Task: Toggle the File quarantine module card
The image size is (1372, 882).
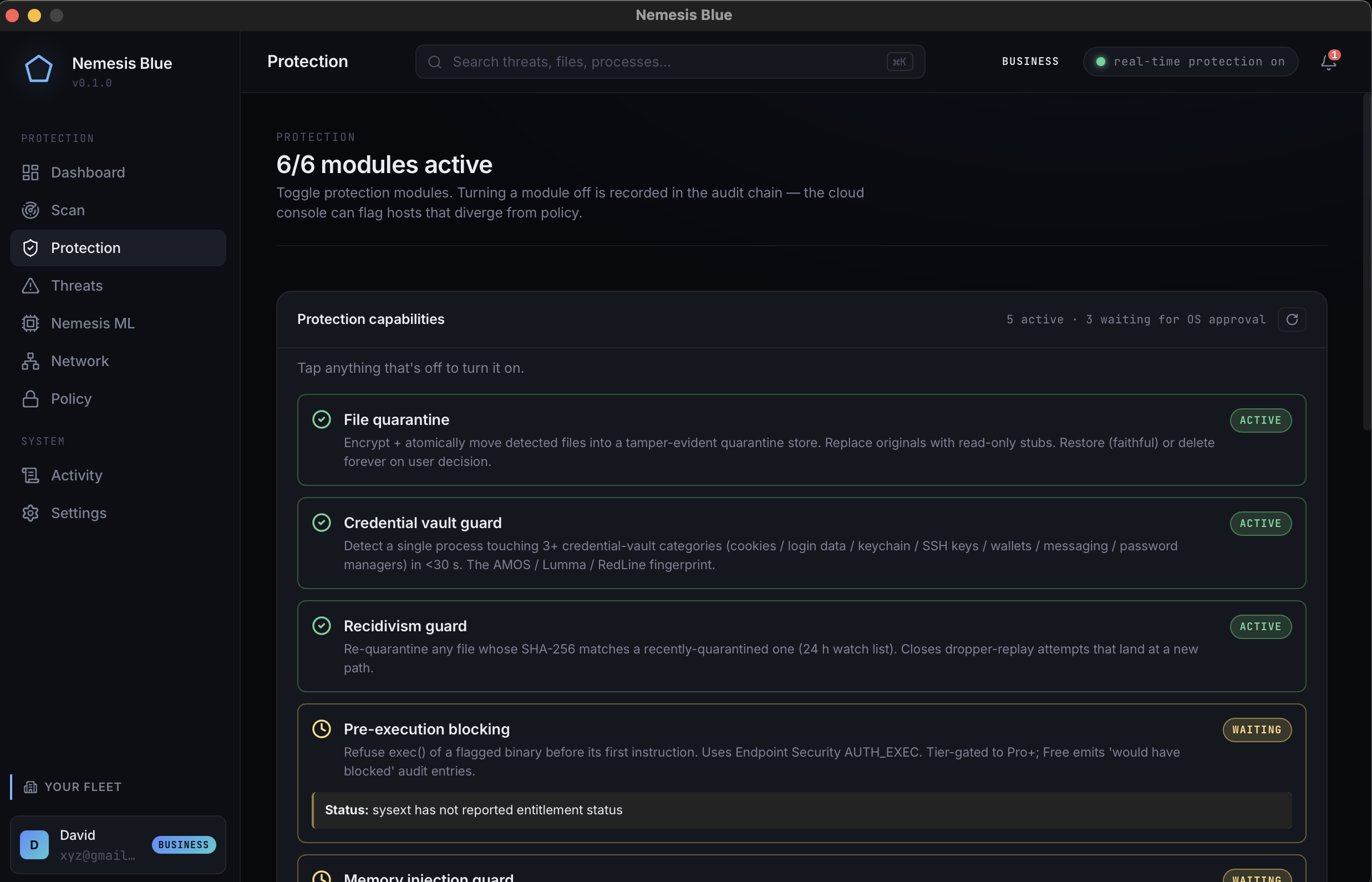Action: (802, 440)
